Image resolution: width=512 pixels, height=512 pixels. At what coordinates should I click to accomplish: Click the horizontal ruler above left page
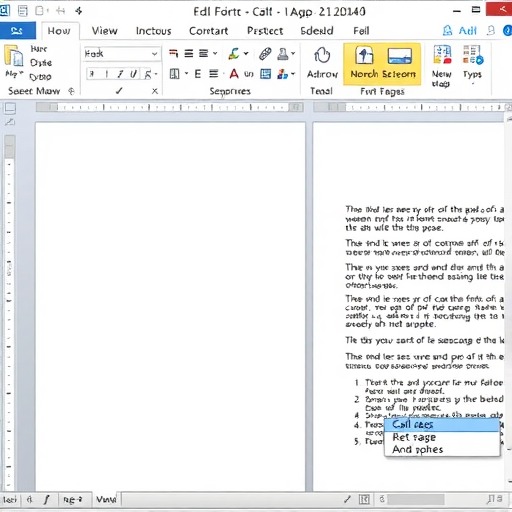(x=170, y=107)
